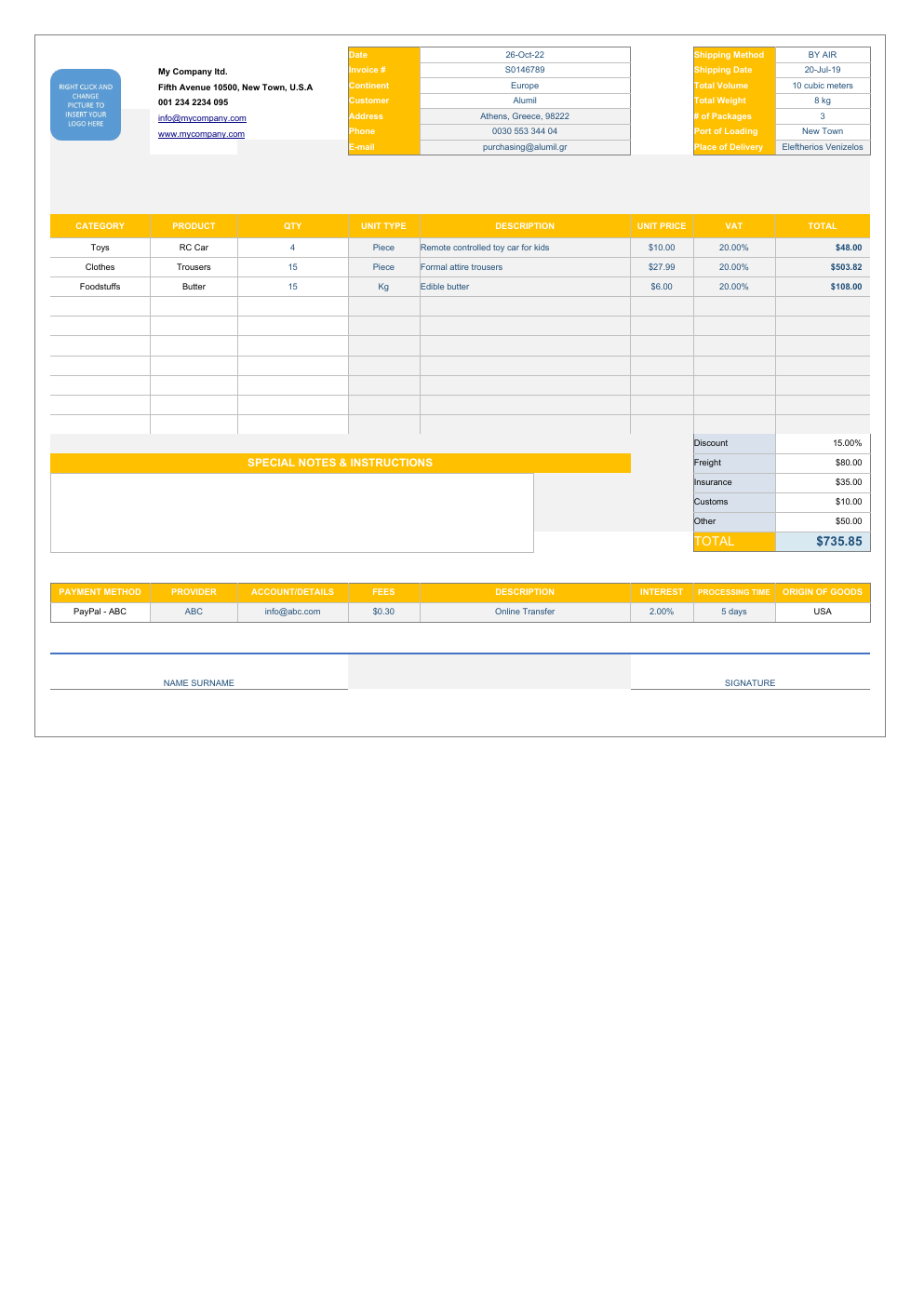This screenshot has width=924, height=1307.
Task: Select unit price $10.00
Action: (662, 248)
